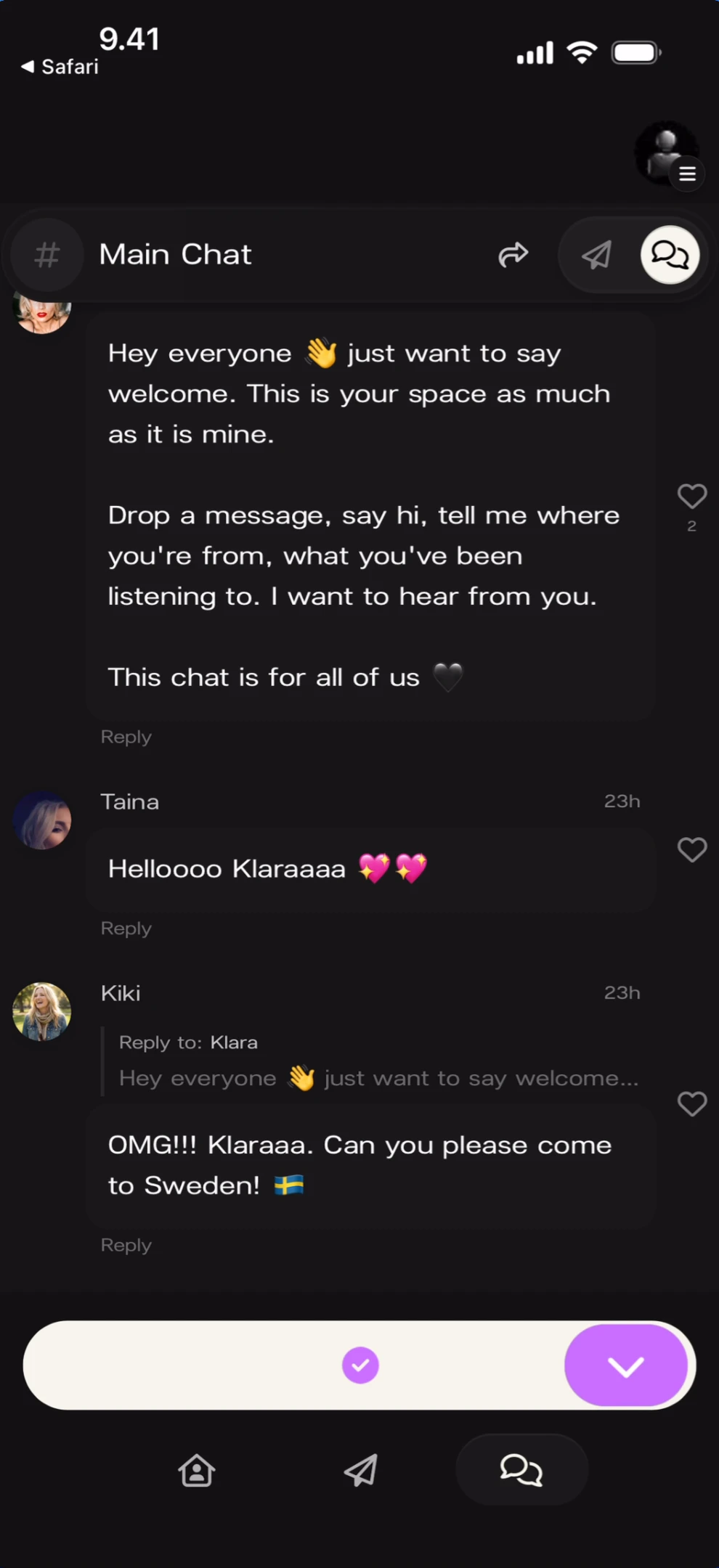Open the chat bubbles icon in the header
Screen dimensions: 719x1568
tap(669, 255)
